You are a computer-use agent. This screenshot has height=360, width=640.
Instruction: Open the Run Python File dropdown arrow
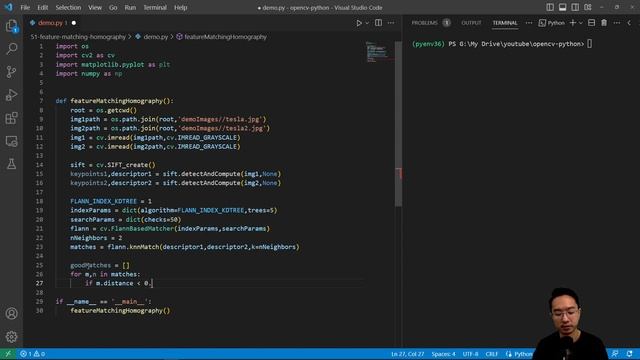click(367, 23)
